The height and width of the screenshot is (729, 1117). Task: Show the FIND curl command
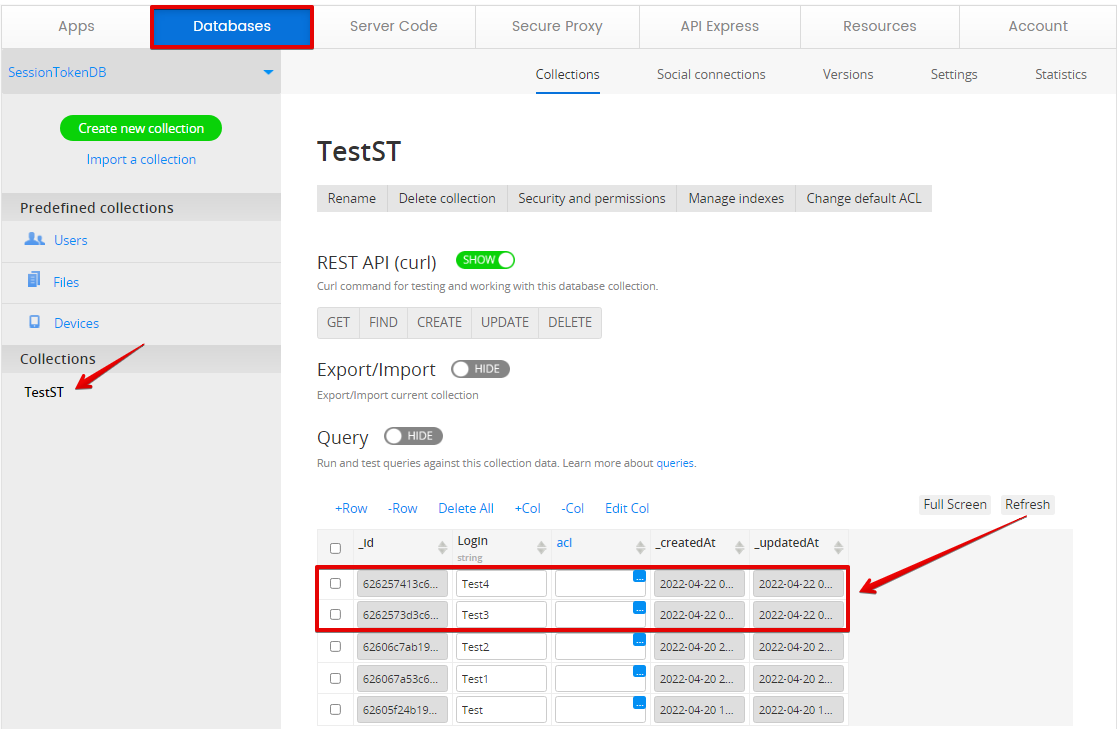click(x=383, y=323)
